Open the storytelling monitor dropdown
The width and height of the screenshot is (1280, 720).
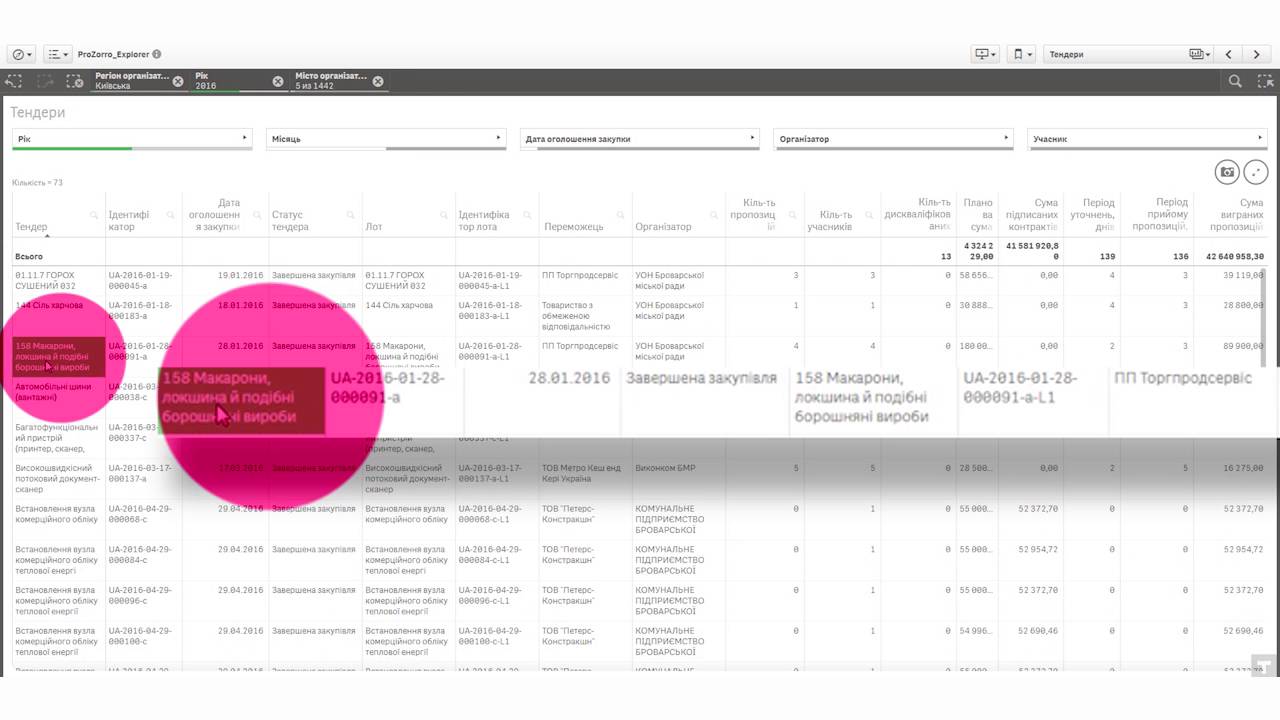tap(986, 54)
